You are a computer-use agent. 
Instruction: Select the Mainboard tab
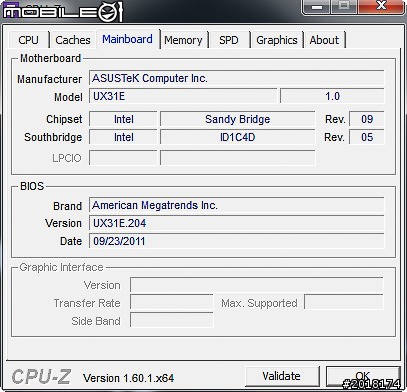click(x=128, y=39)
